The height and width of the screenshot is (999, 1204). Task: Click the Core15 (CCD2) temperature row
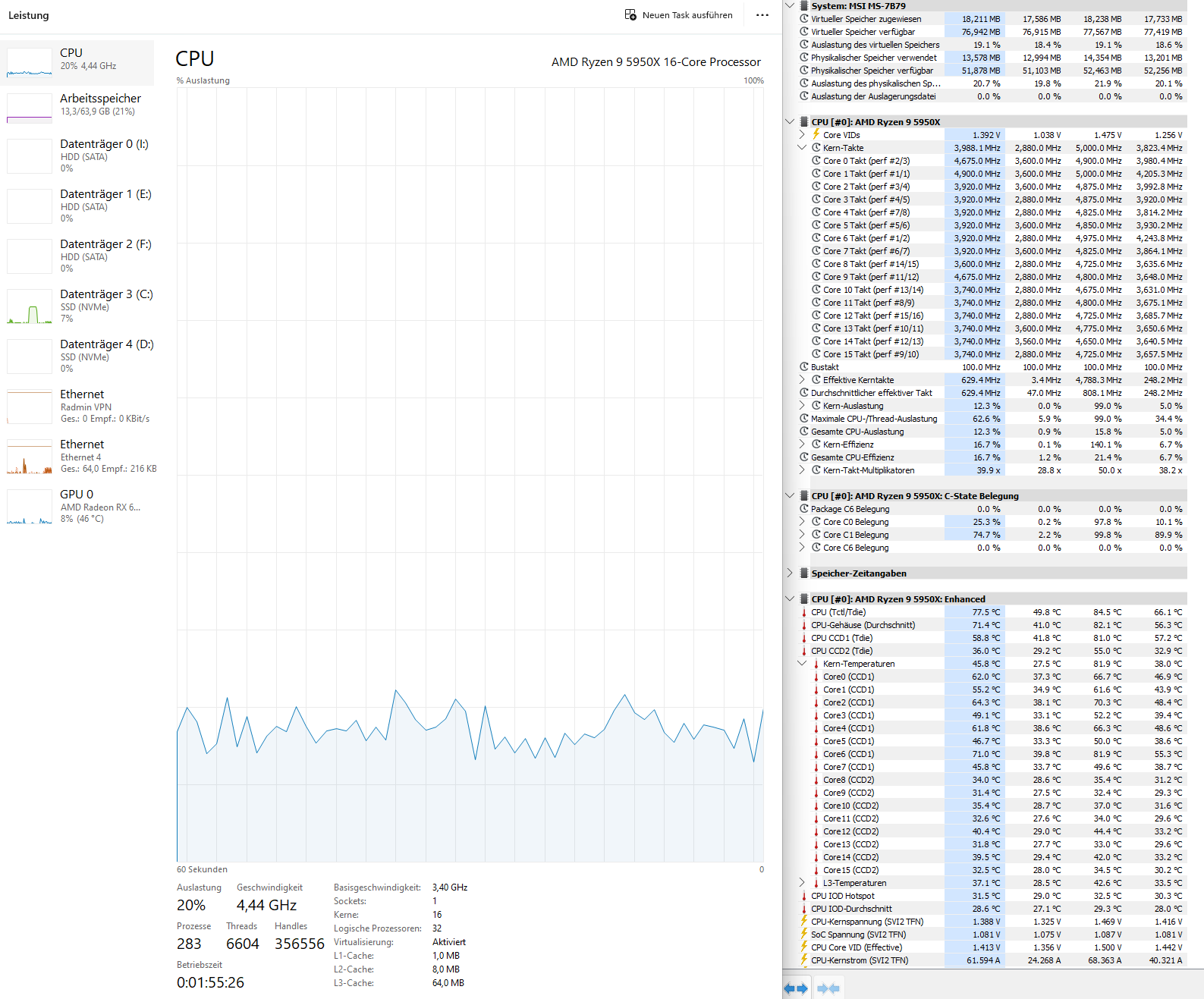point(992,870)
